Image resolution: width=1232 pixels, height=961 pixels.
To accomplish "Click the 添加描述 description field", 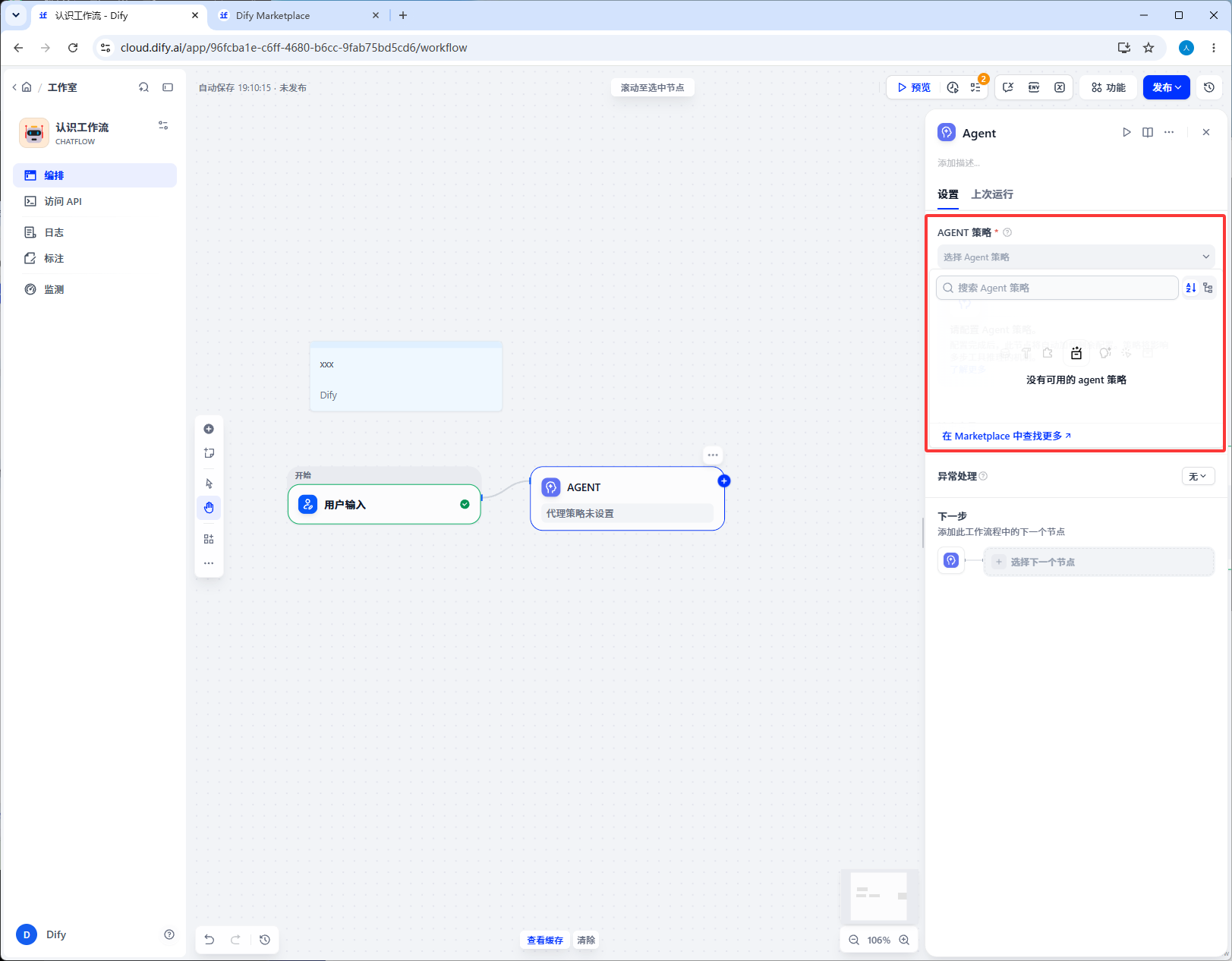I will click(959, 162).
